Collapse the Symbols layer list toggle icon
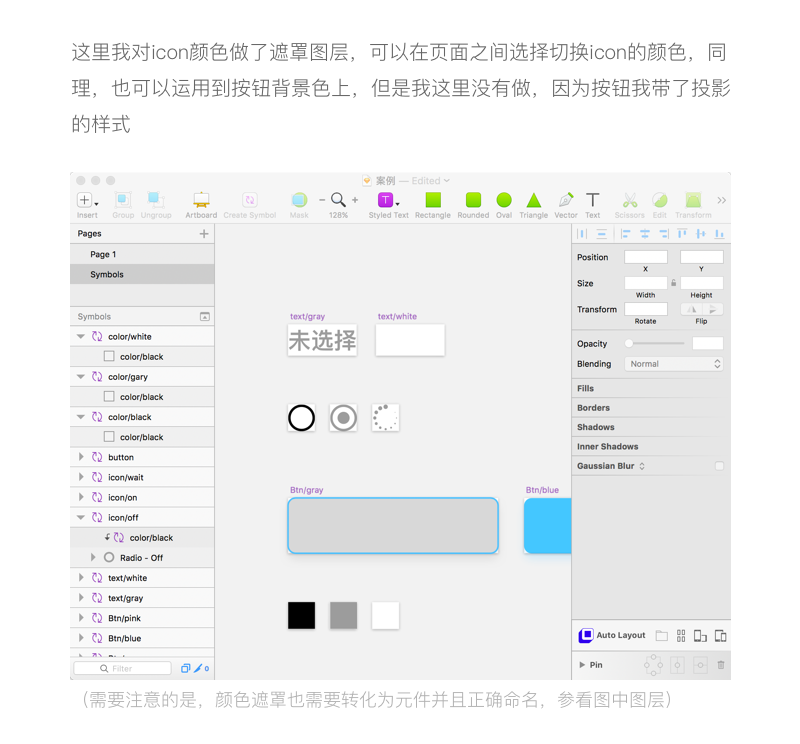Viewport: 800px width, 744px height. (205, 316)
